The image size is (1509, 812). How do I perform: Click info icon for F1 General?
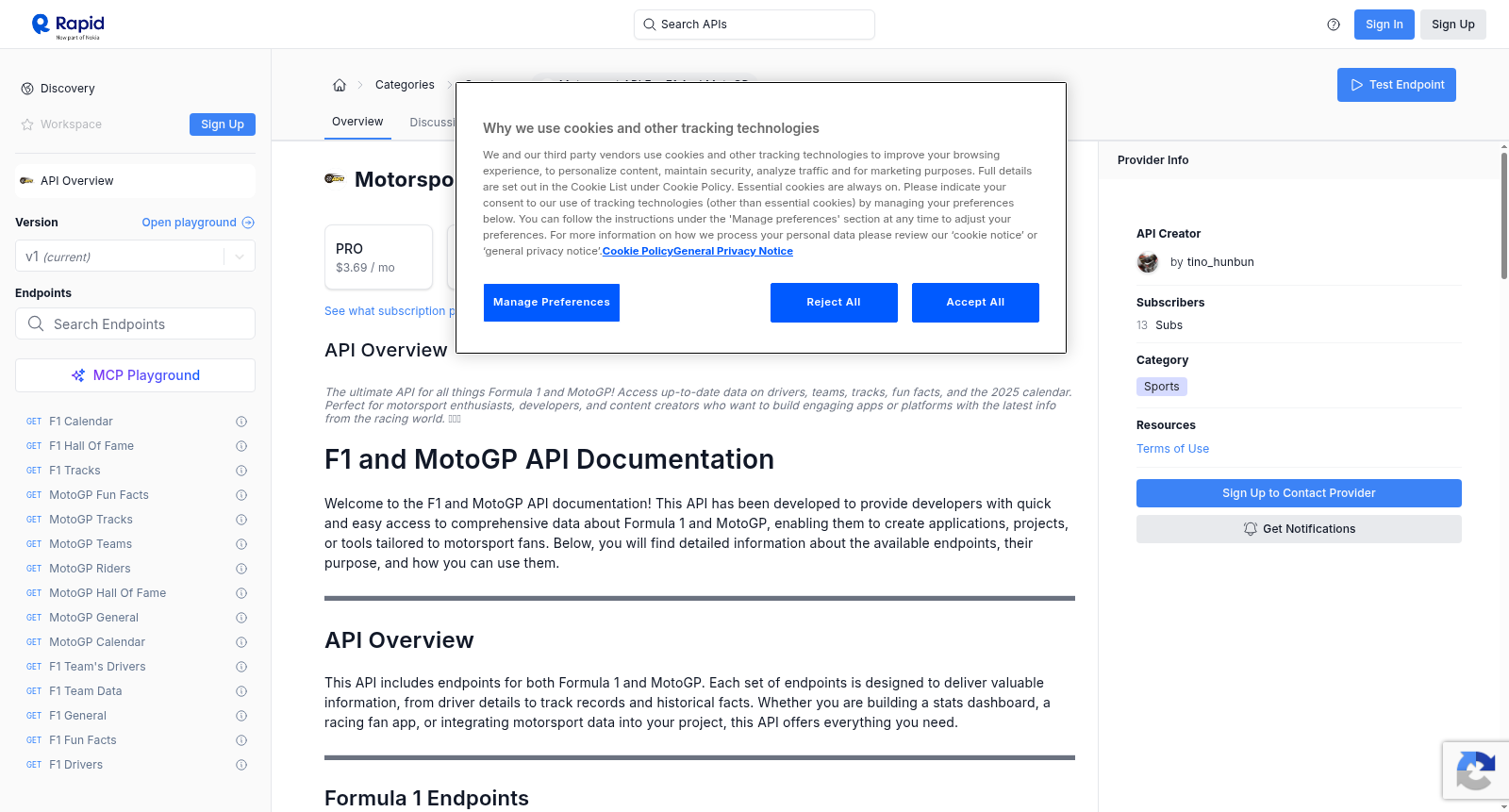point(241,716)
